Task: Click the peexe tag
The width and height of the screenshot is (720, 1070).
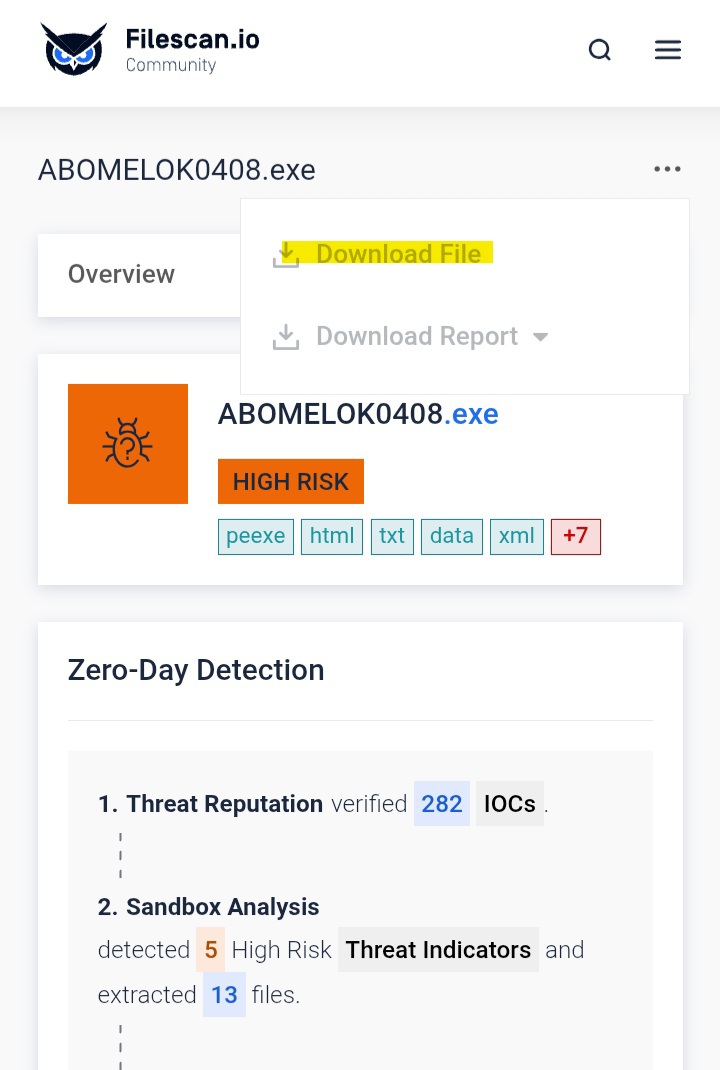Action: tap(255, 536)
